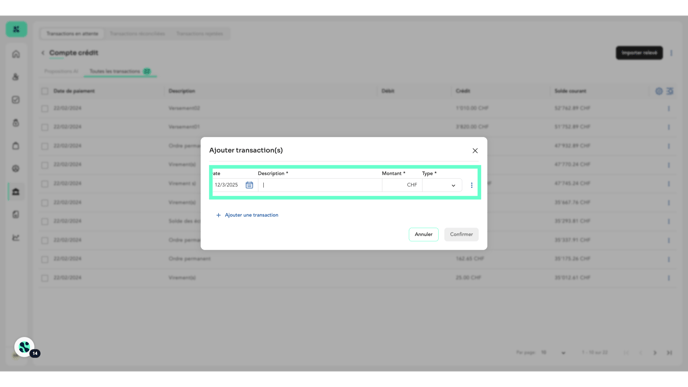Go to the next page of transactions
Viewport: 688px width, 387px height.
click(655, 353)
